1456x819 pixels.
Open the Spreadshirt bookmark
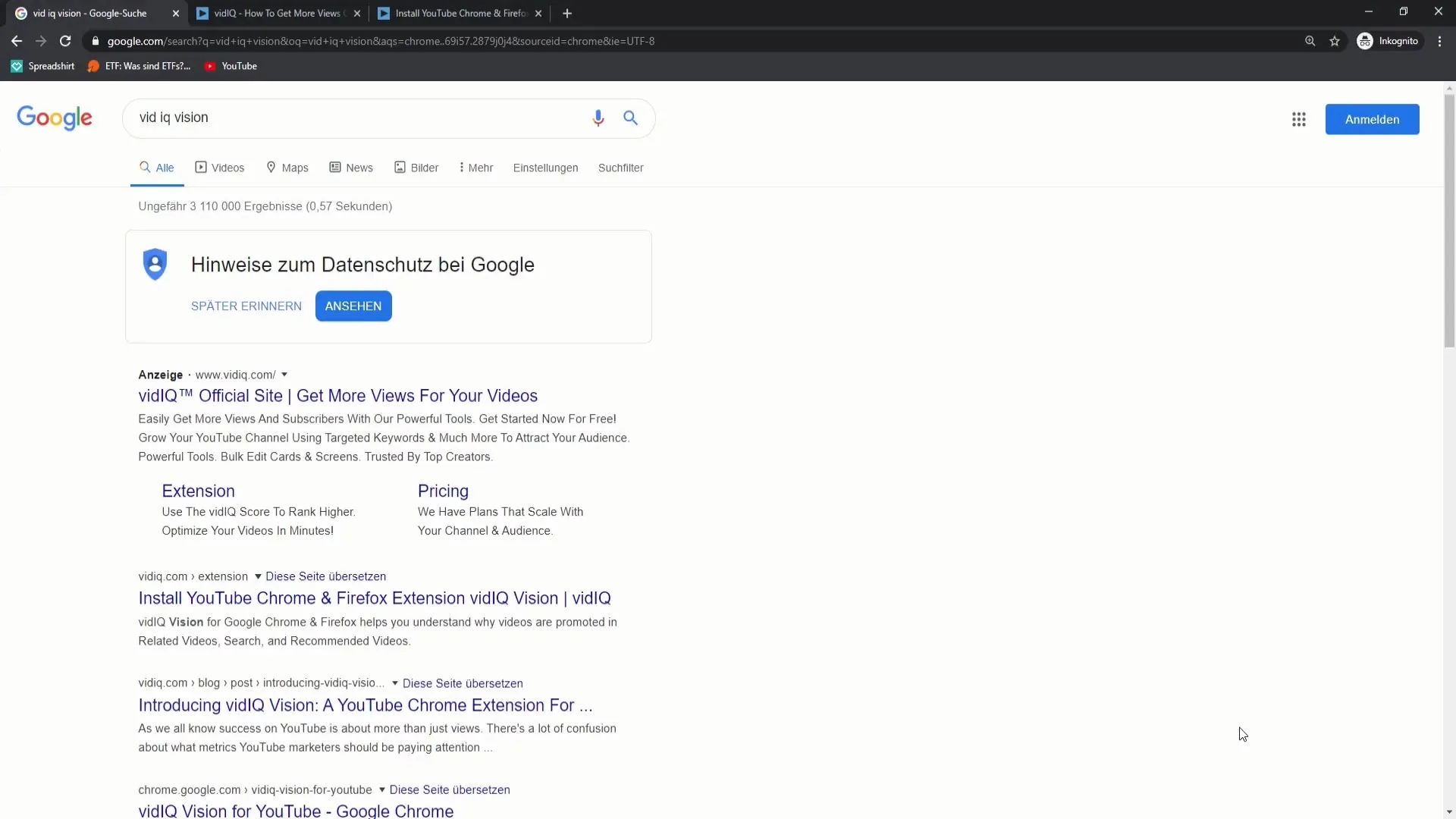coord(43,66)
